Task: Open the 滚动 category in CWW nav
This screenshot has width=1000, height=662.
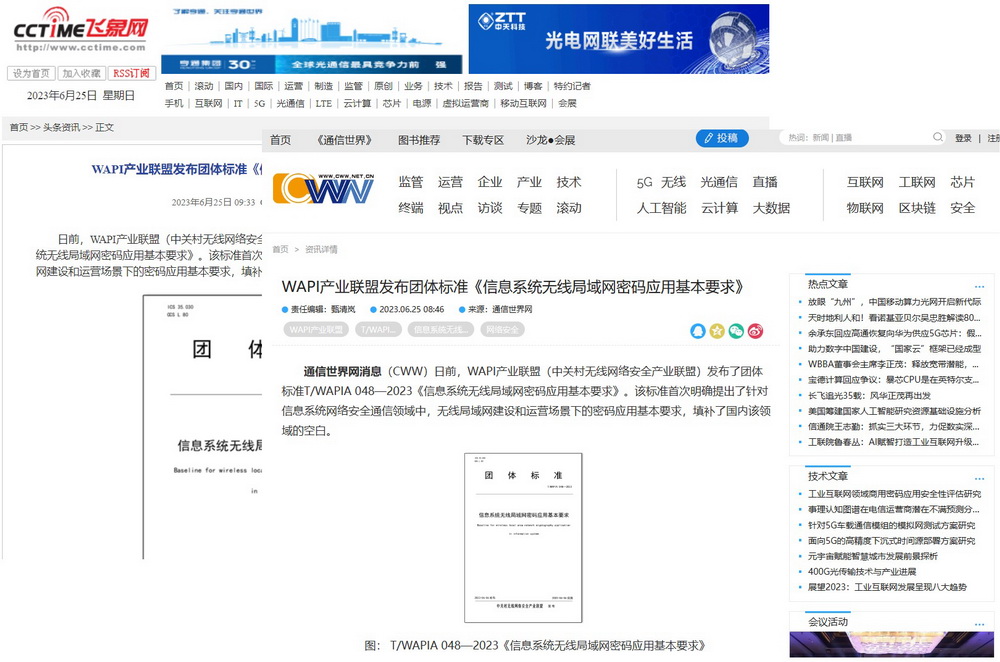Action: (x=569, y=208)
